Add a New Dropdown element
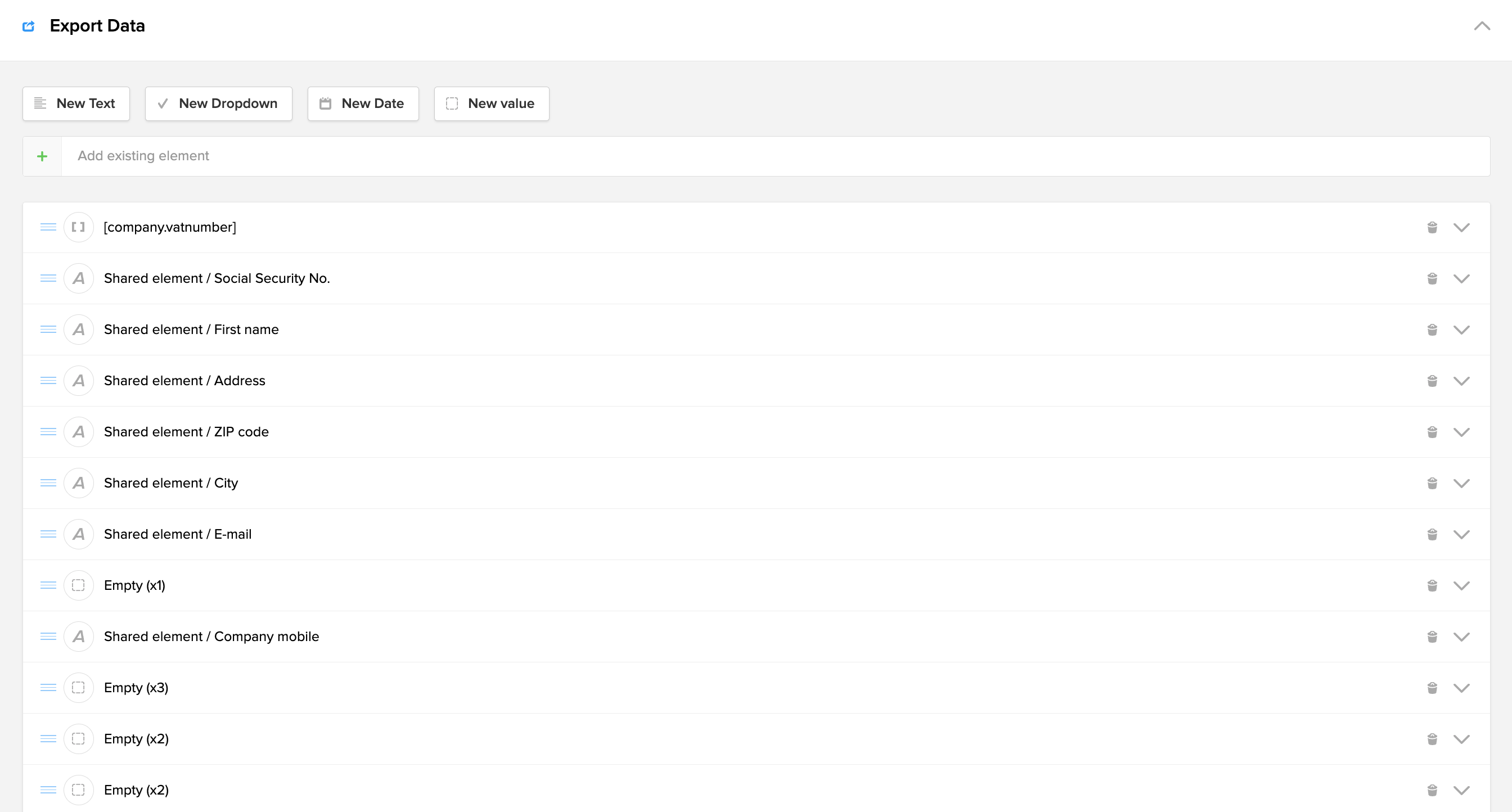 (218, 104)
